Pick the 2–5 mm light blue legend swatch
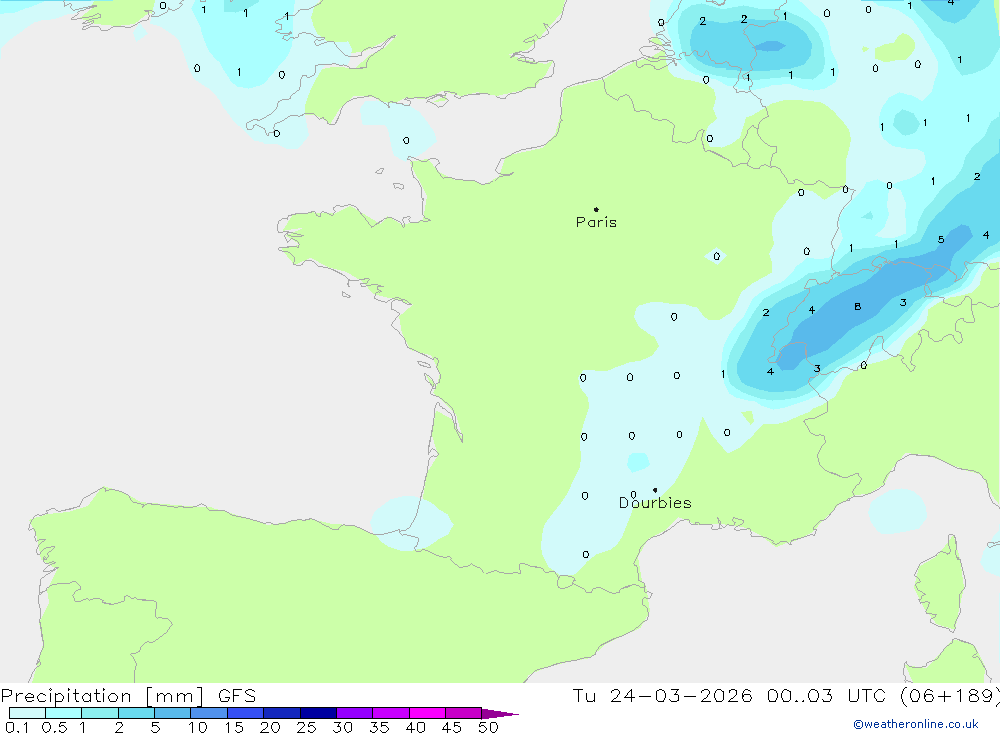Image resolution: width=1000 pixels, height=733 pixels. click(136, 713)
